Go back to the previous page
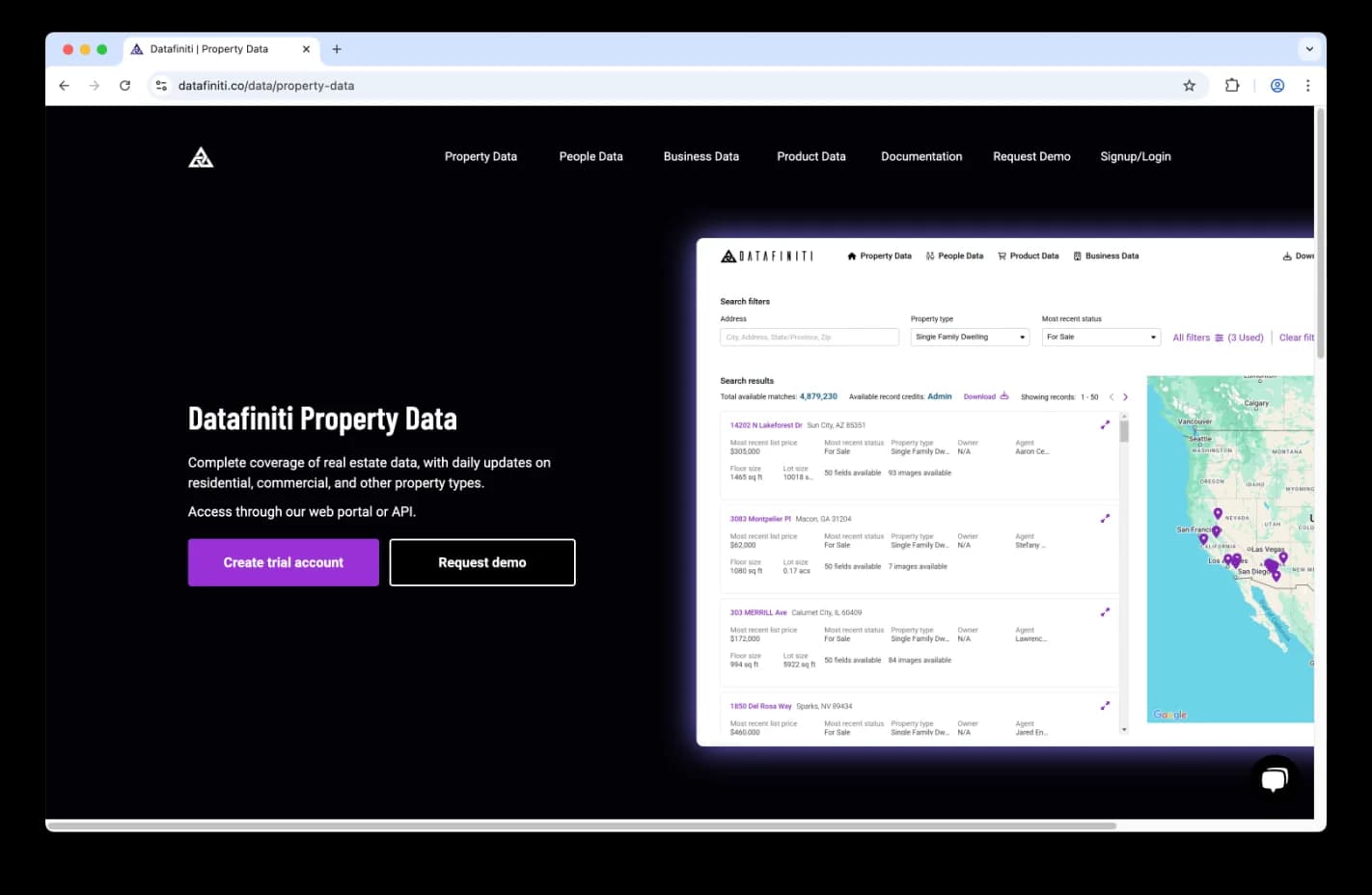This screenshot has height=895, width=1372. [64, 86]
